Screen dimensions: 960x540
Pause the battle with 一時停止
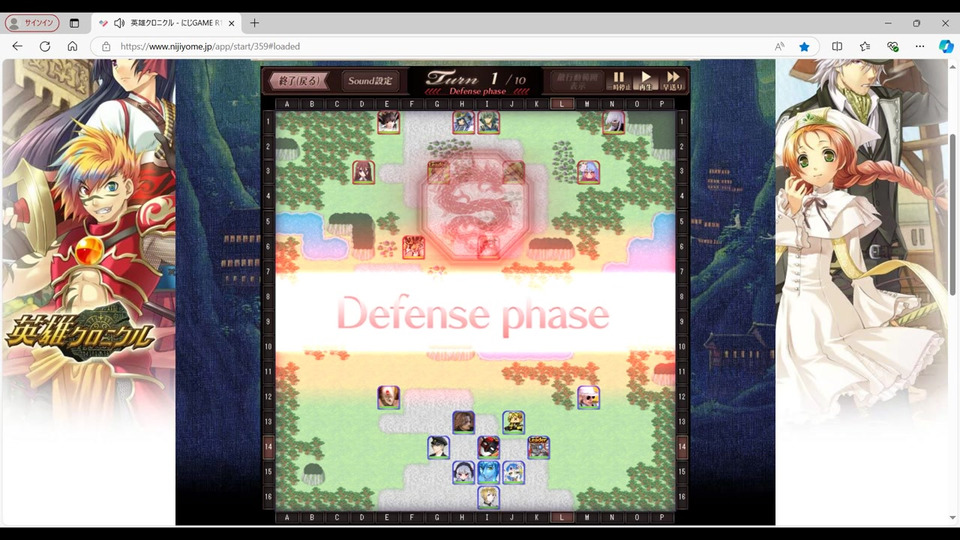[618, 80]
